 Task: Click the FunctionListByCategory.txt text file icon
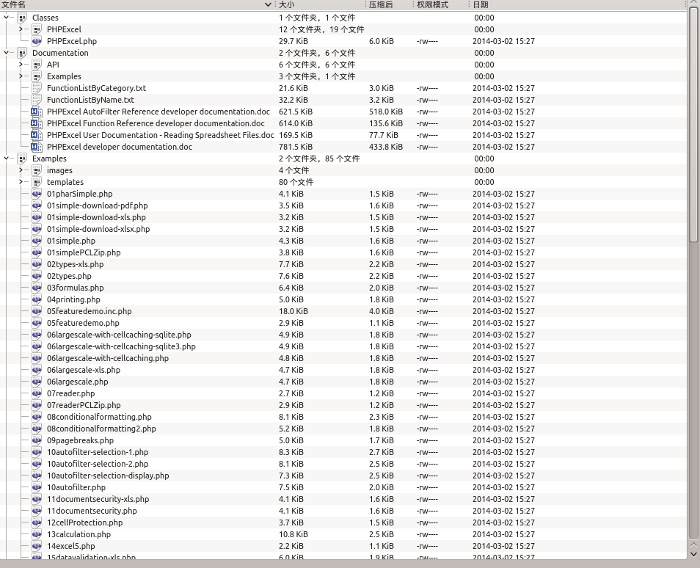37,88
